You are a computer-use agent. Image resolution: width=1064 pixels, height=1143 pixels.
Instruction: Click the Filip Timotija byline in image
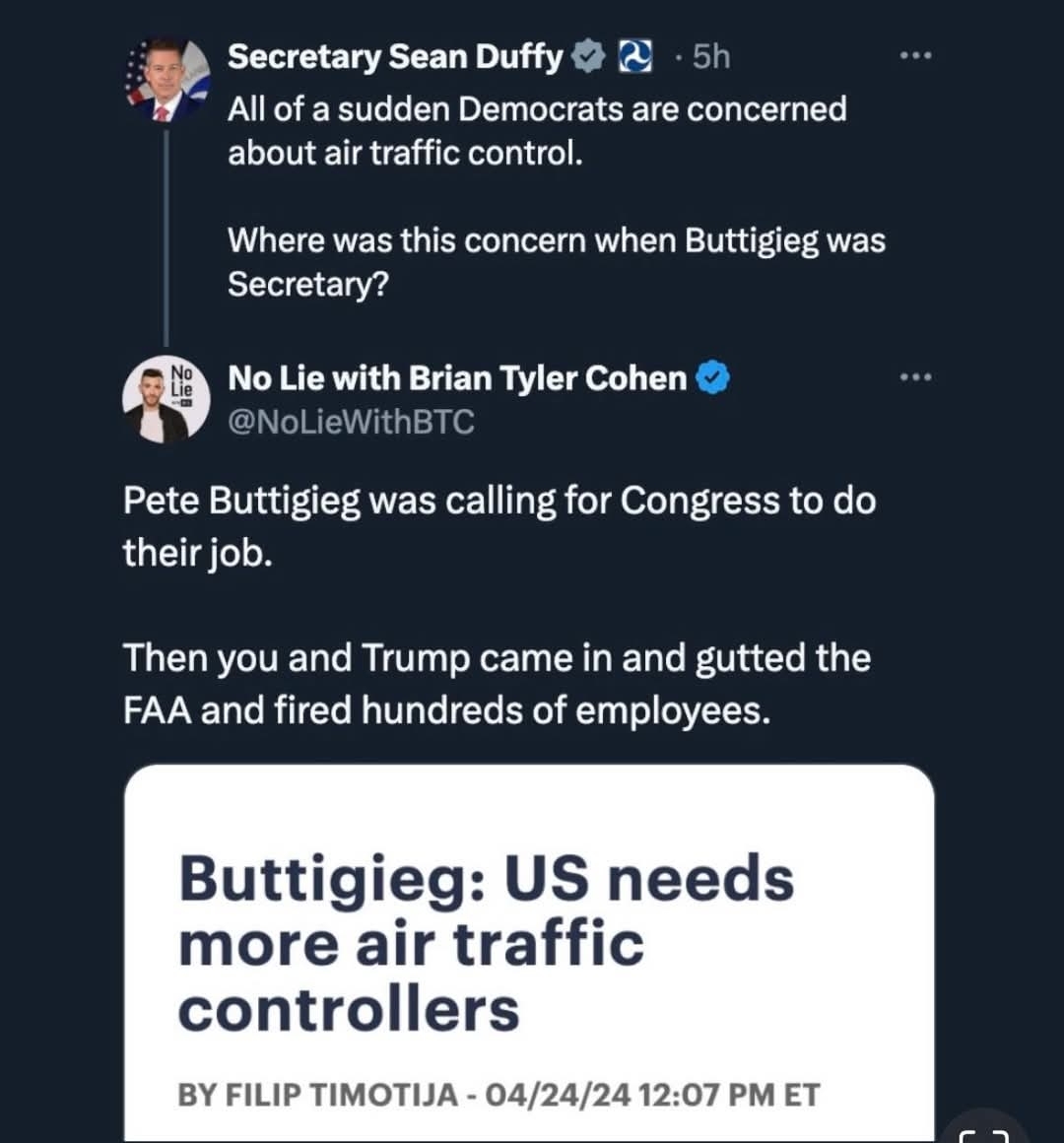[318, 1095]
